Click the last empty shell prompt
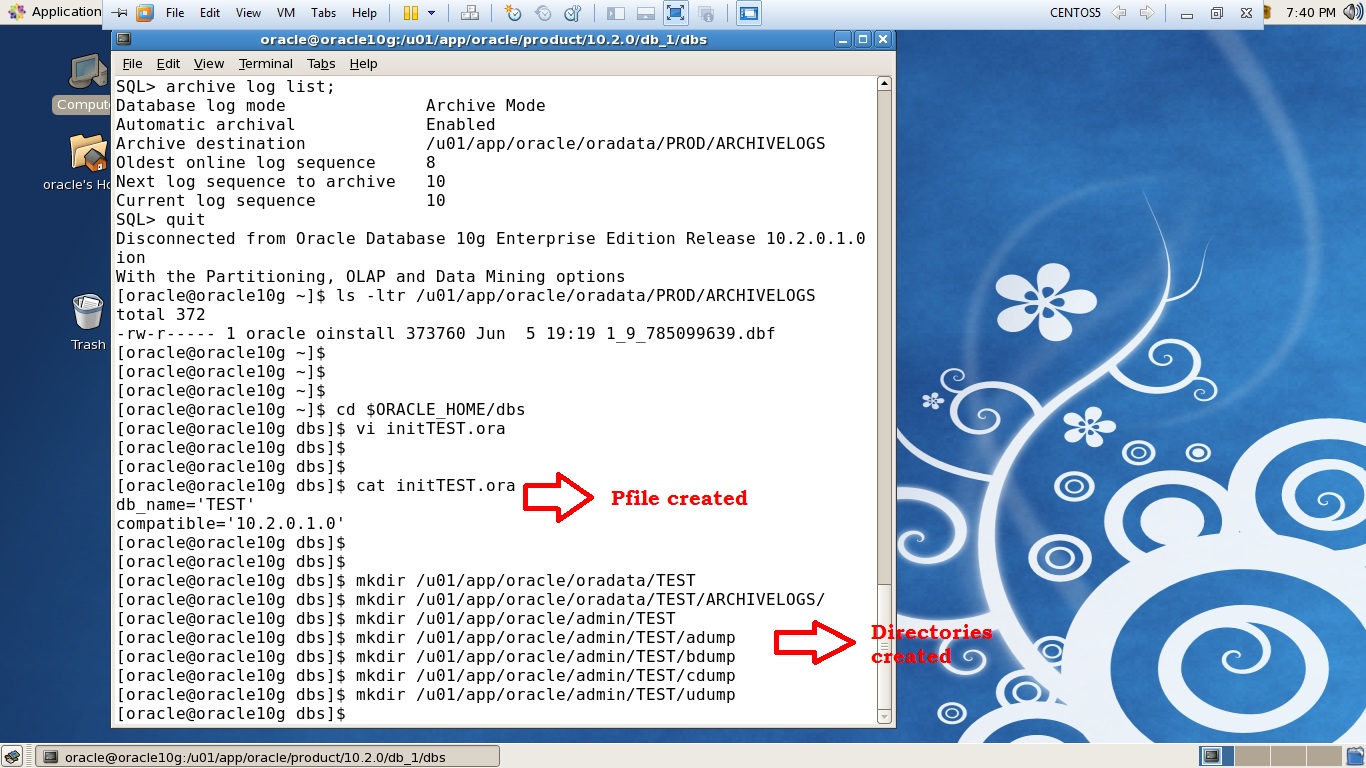The image size is (1366, 768). [231, 714]
